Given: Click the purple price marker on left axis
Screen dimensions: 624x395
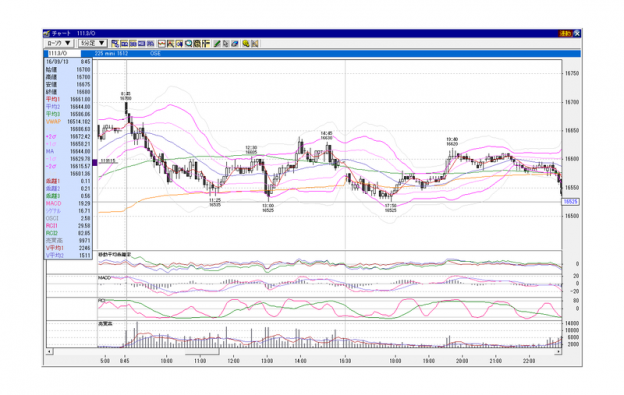Looking at the screenshot, I should pyautogui.click(x=95, y=162).
